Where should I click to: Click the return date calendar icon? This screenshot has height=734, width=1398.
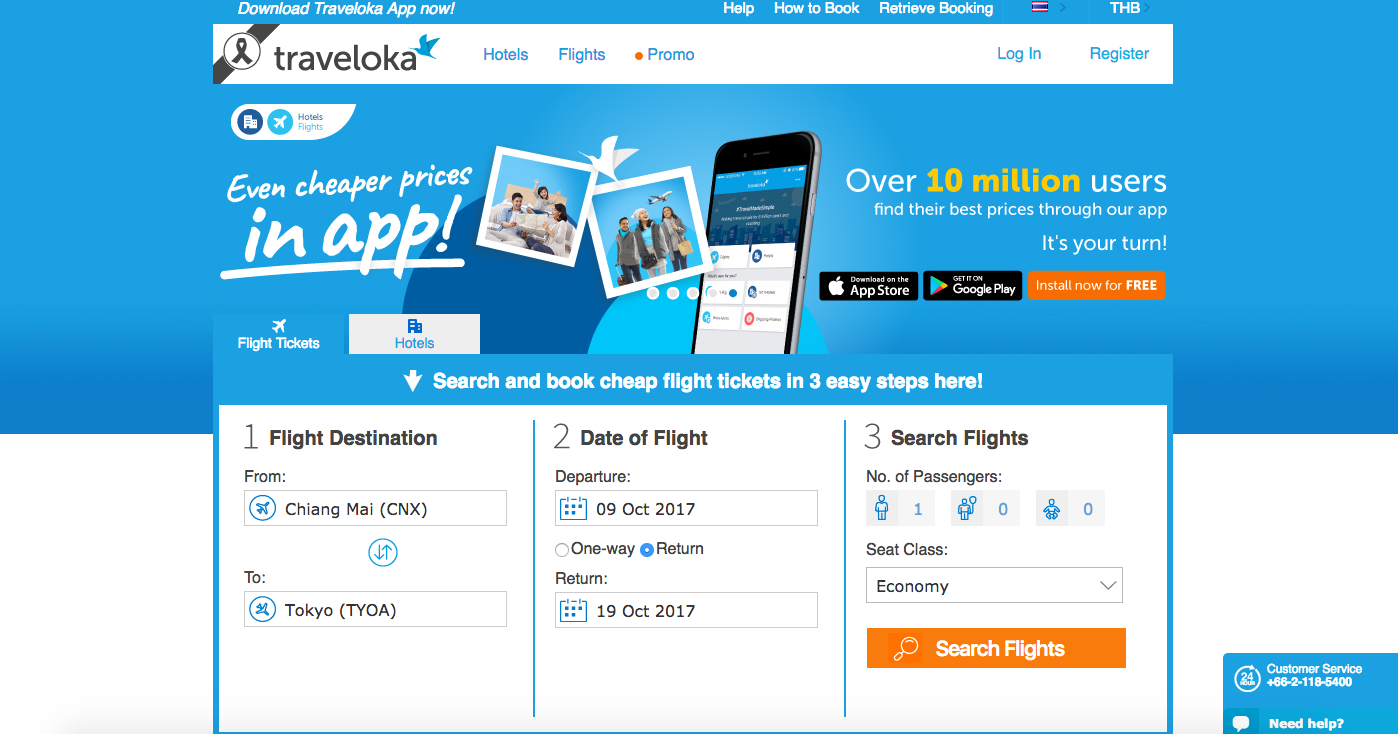tap(573, 610)
